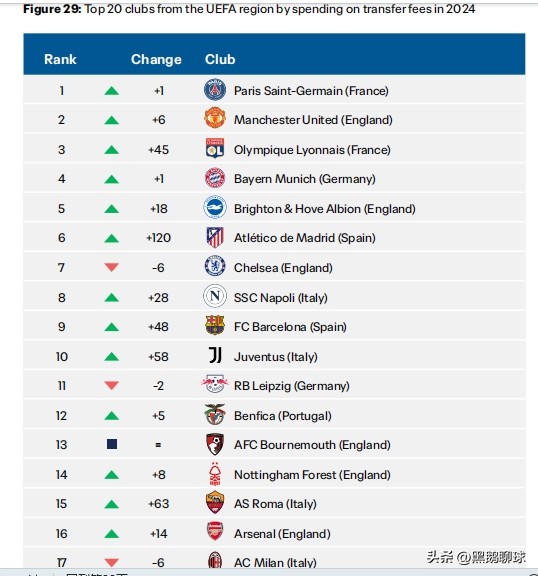Click the Figure 29 caption title
Viewport: 538px width, 576px height.
tap(249, 9)
